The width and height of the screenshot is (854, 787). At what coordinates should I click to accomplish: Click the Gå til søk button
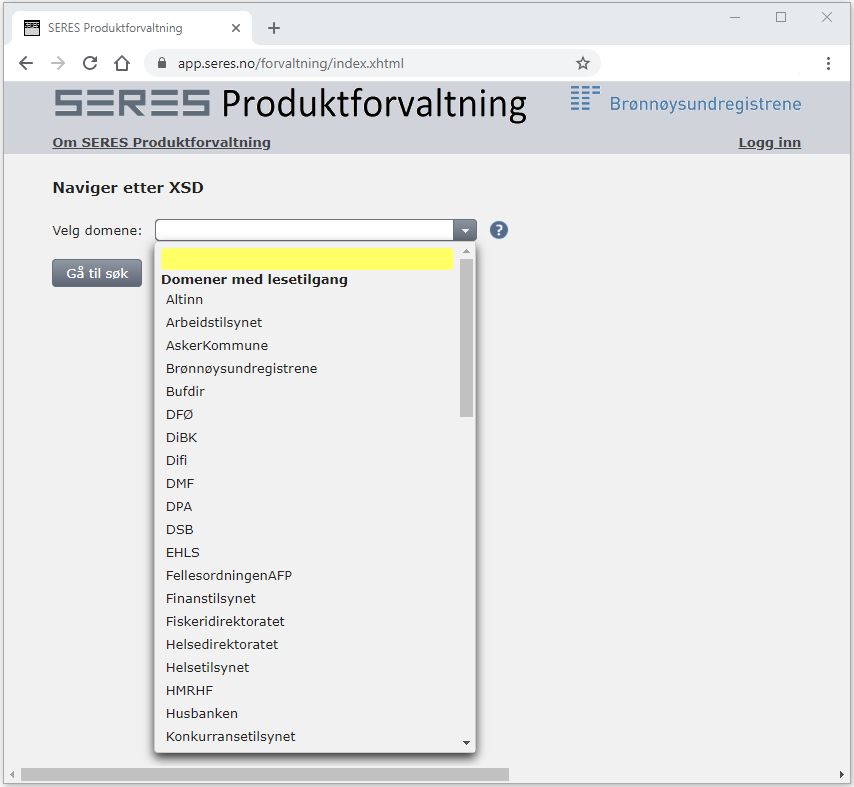tap(97, 273)
